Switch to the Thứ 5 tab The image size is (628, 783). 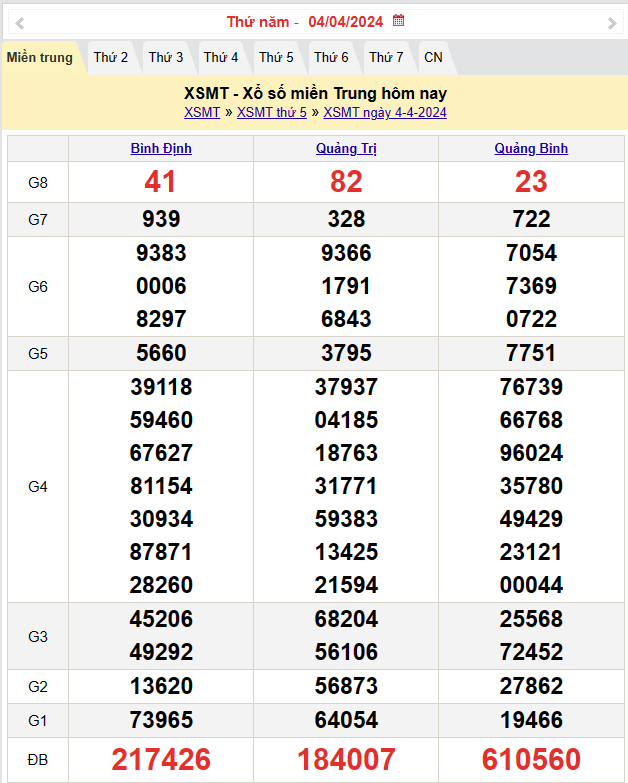coord(276,58)
